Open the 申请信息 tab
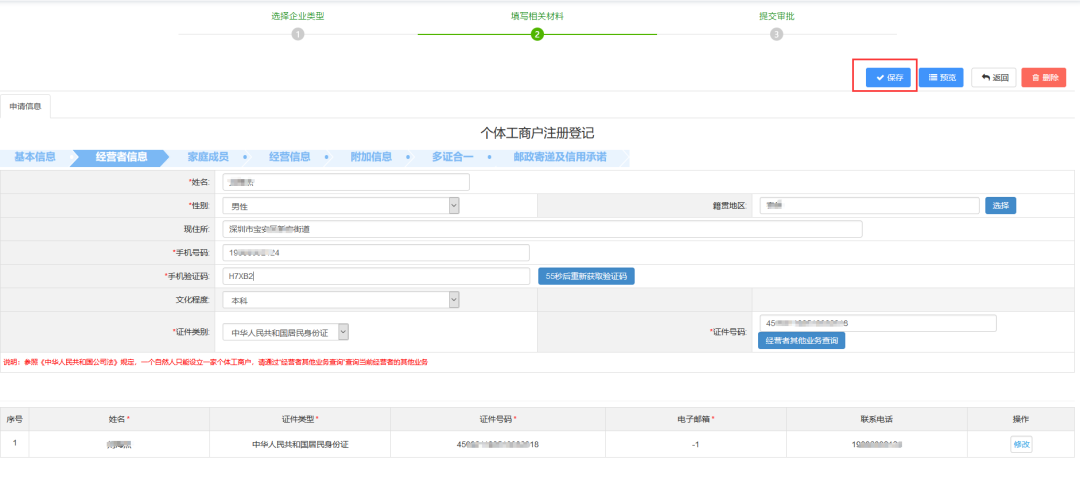Viewport: 1080px width, 492px height. tap(25, 106)
